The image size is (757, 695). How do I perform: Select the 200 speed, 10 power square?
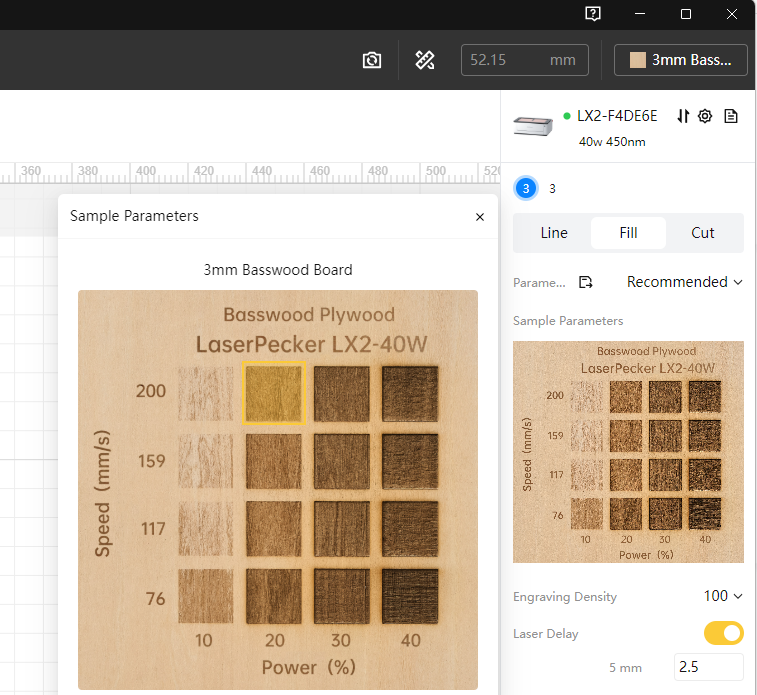click(206, 393)
